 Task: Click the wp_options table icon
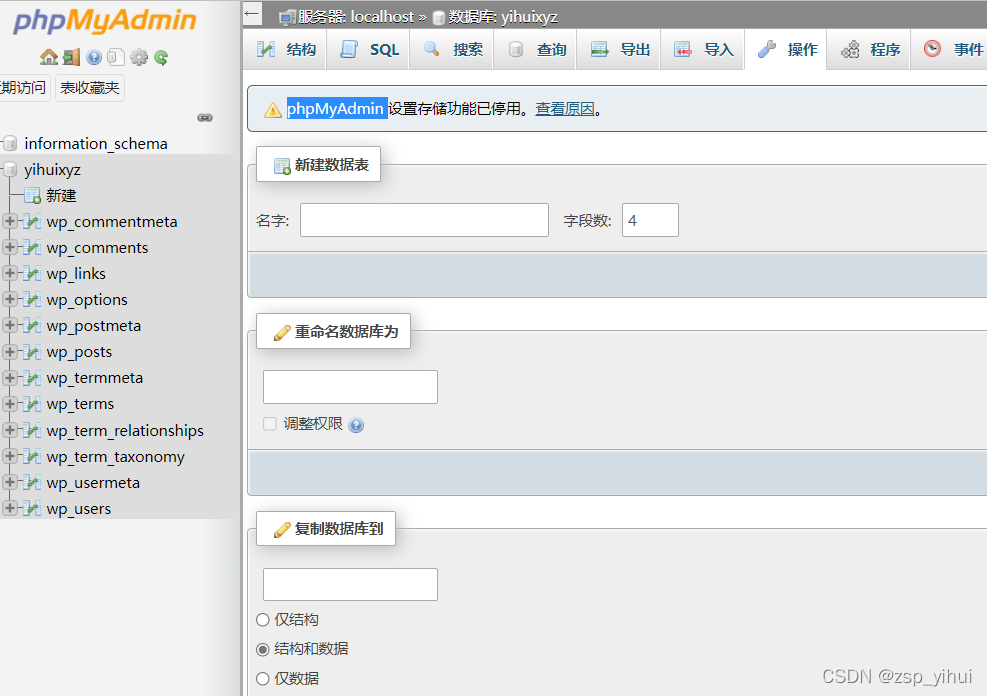(x=31, y=300)
